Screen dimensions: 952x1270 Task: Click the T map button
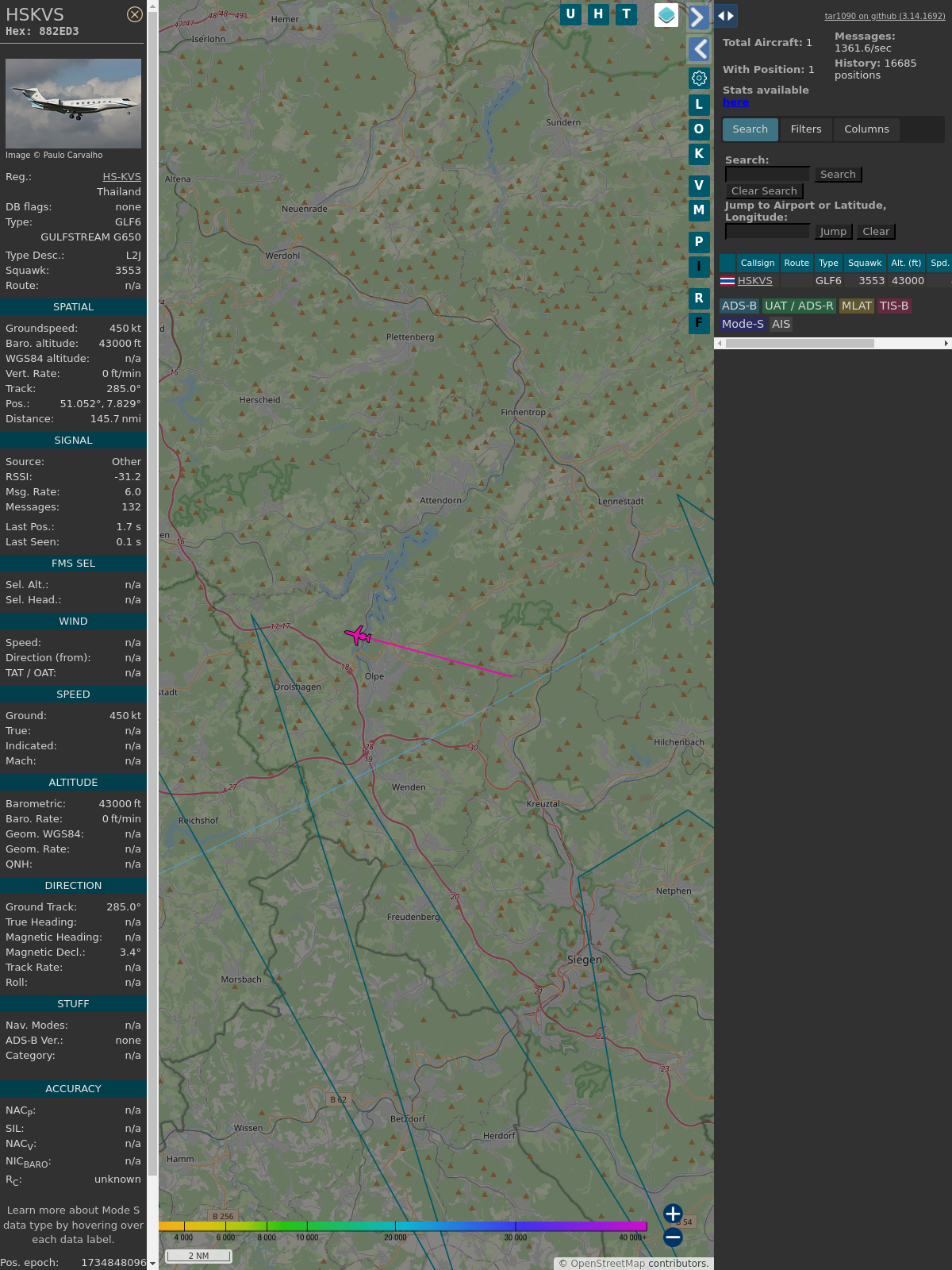click(627, 14)
